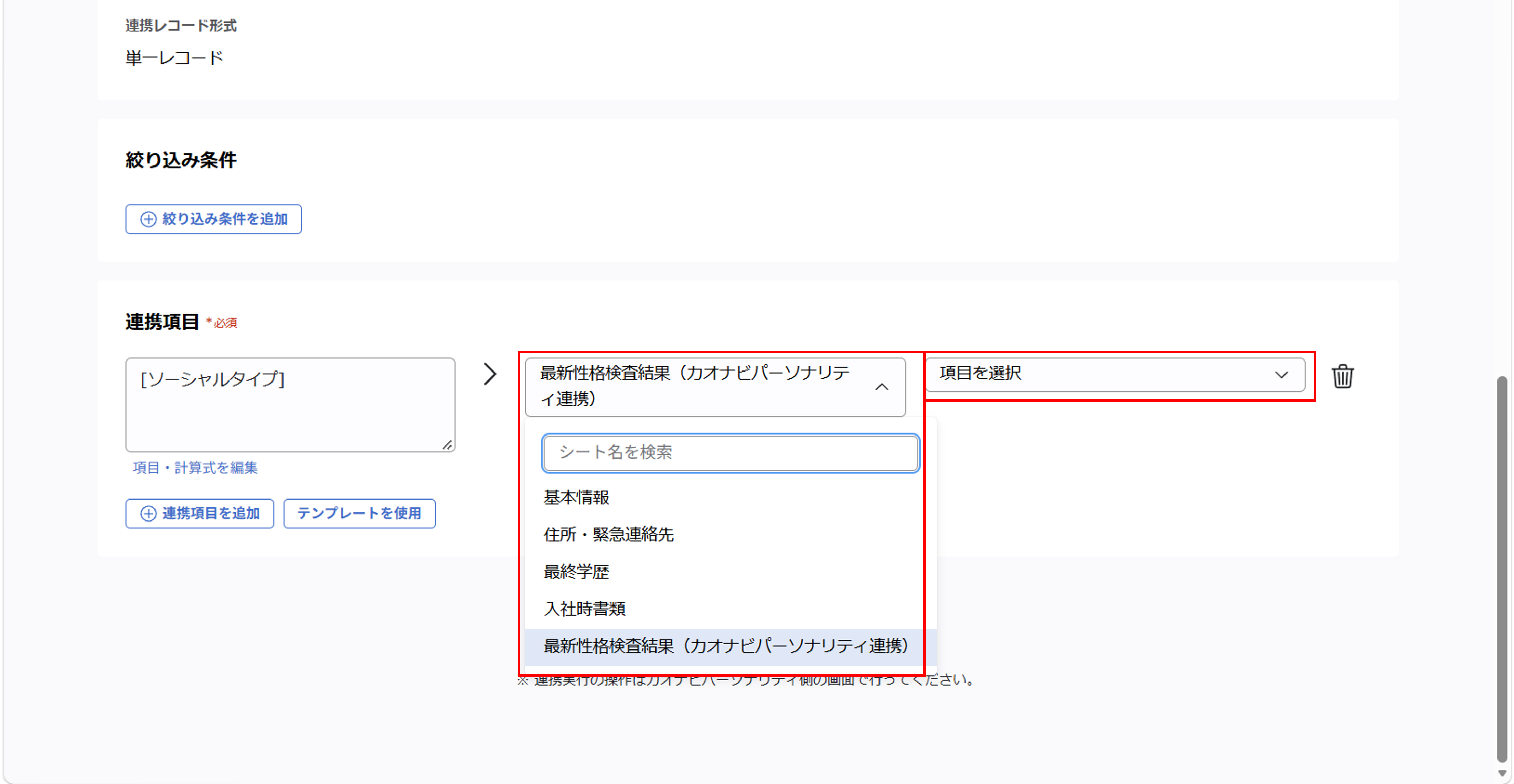This screenshot has width=1514, height=784.
Task: Click the 連携項目を追加 button
Action: coord(199,514)
